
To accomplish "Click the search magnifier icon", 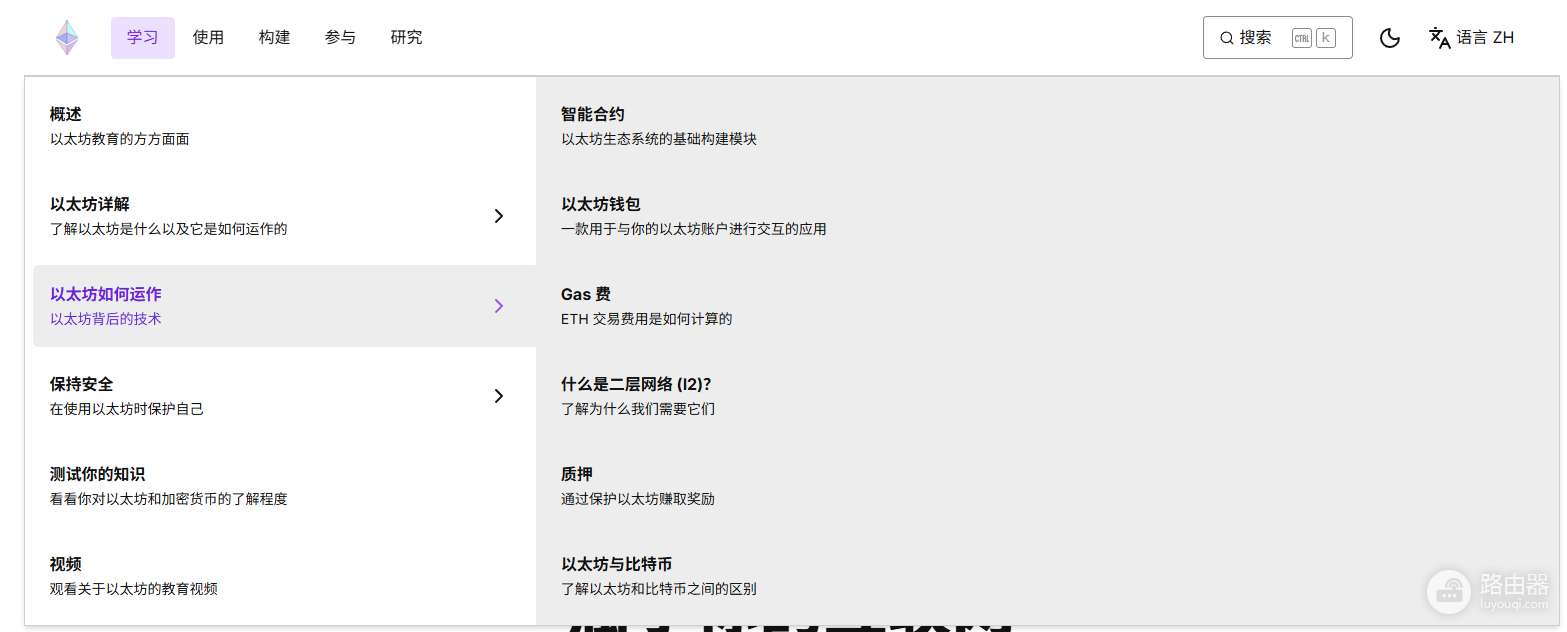I will click(x=1226, y=38).
